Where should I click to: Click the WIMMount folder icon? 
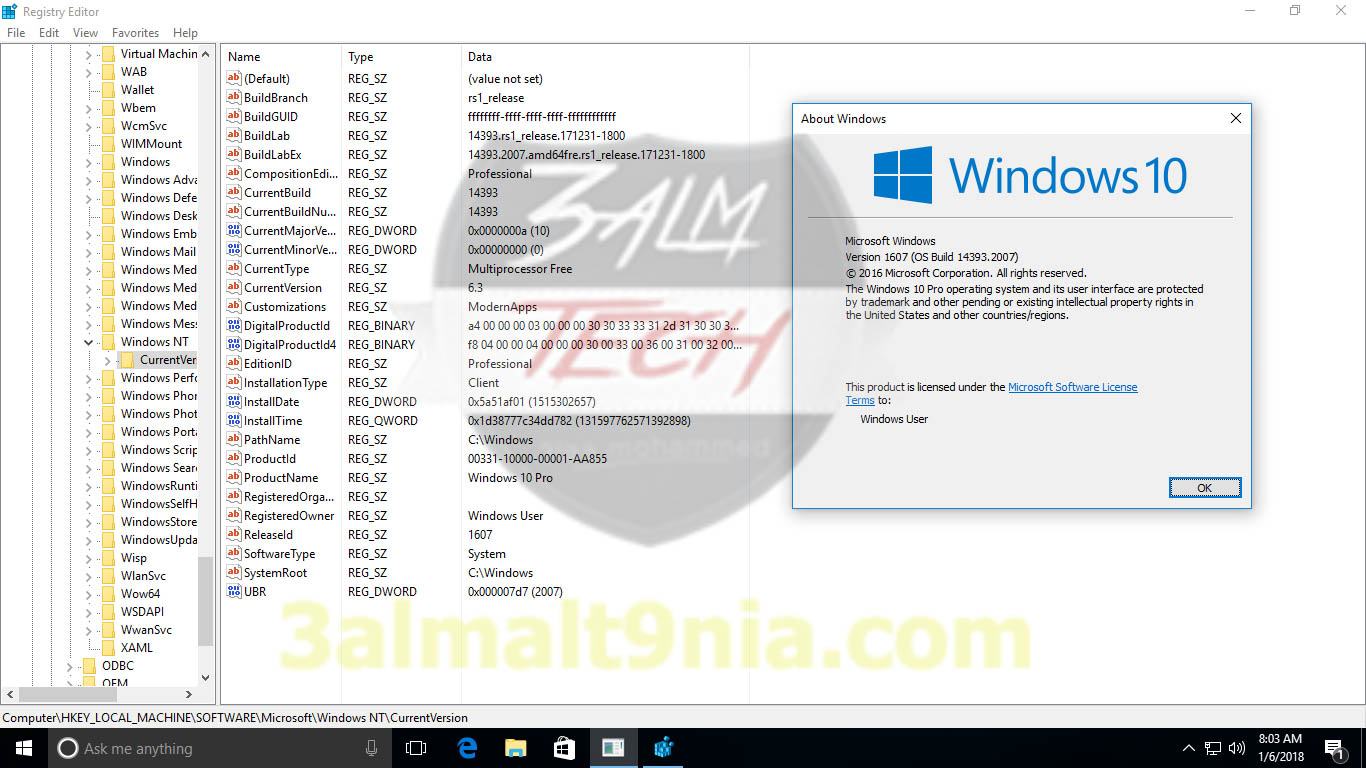click(108, 144)
